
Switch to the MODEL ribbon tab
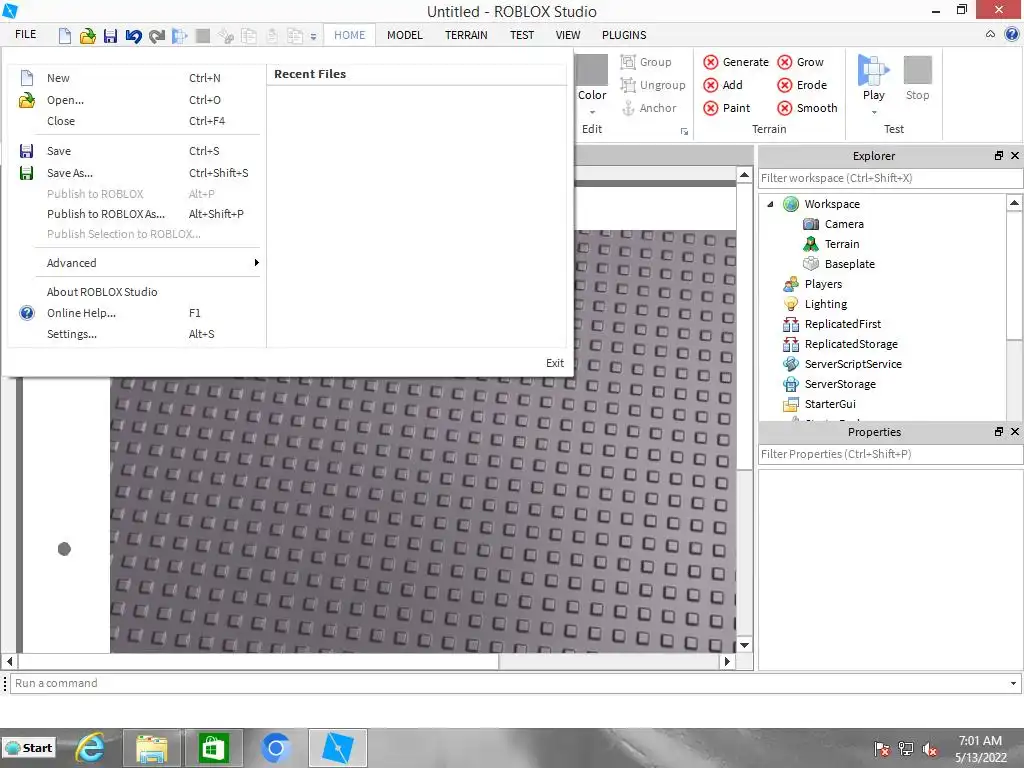tap(405, 35)
